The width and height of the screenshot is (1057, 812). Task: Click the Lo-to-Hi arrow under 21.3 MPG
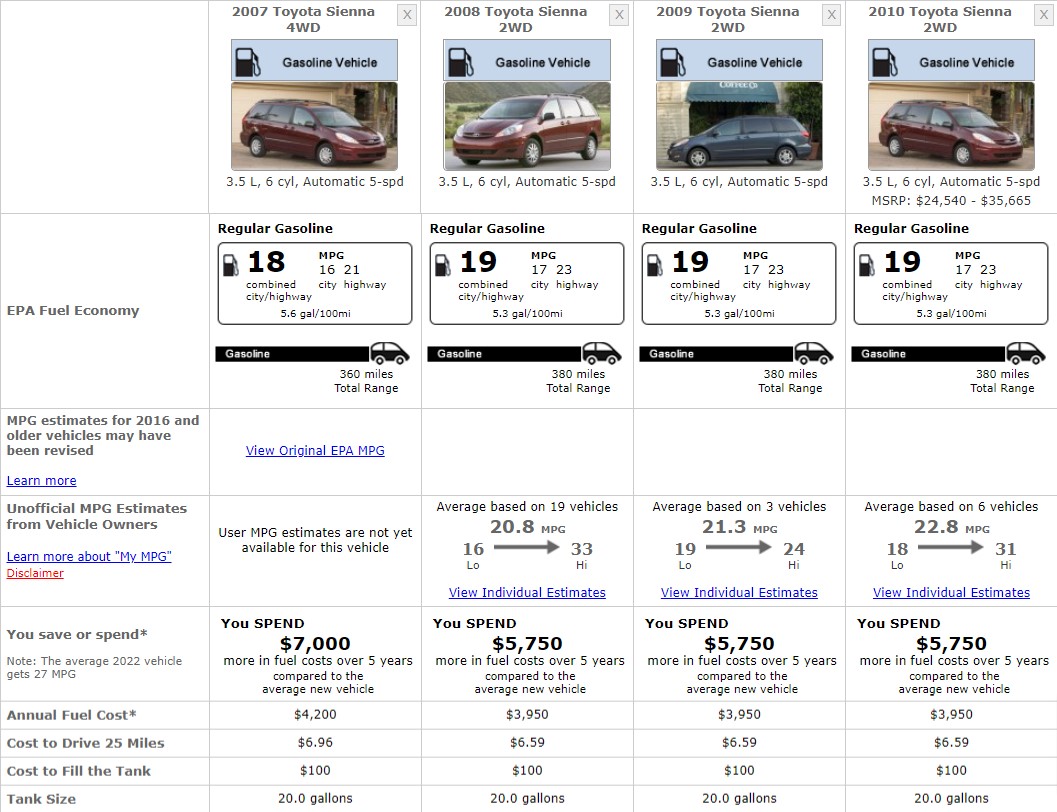739,547
